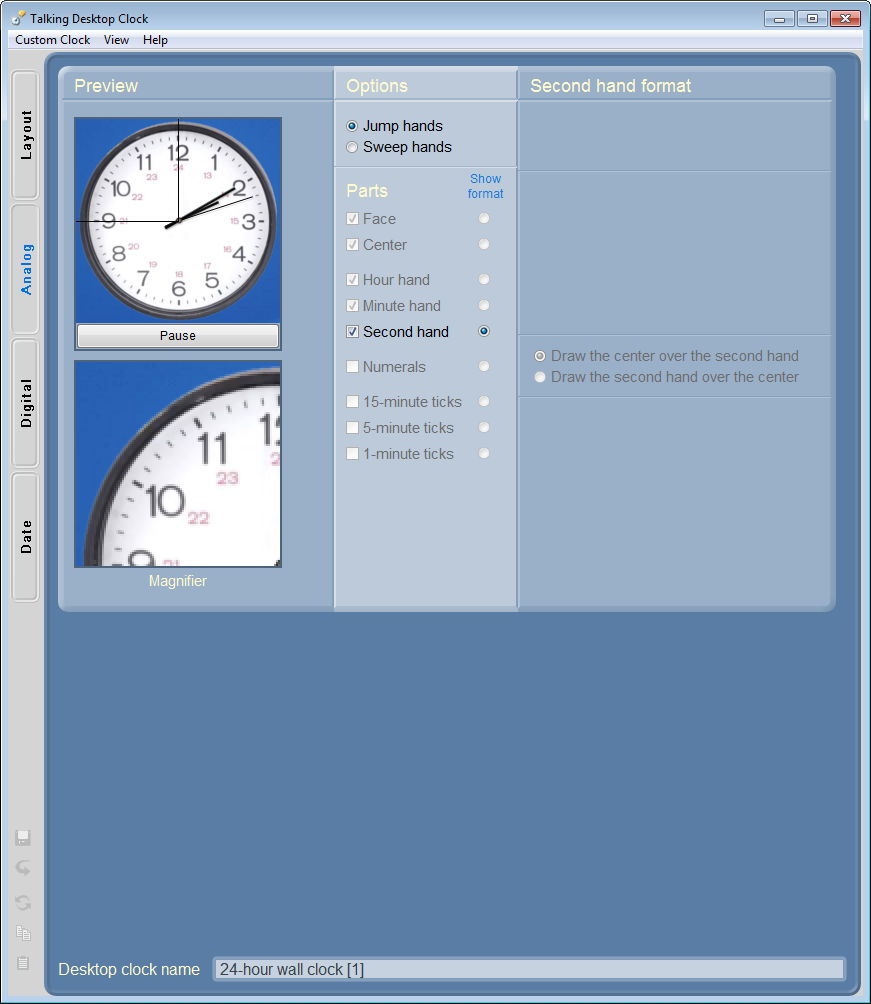
Task: Open the View menu
Action: tap(116, 40)
